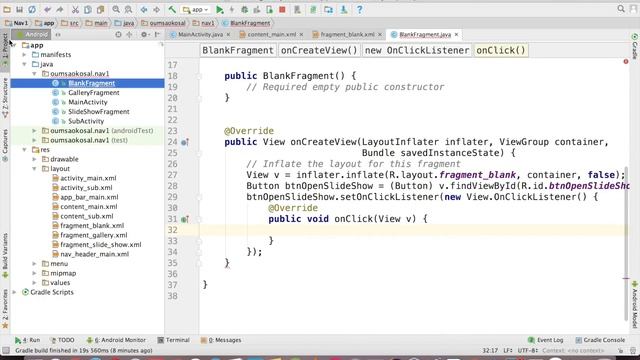Click the Copy icon in toolbar
This screenshot has width=640, height=360.
coord(88,9)
